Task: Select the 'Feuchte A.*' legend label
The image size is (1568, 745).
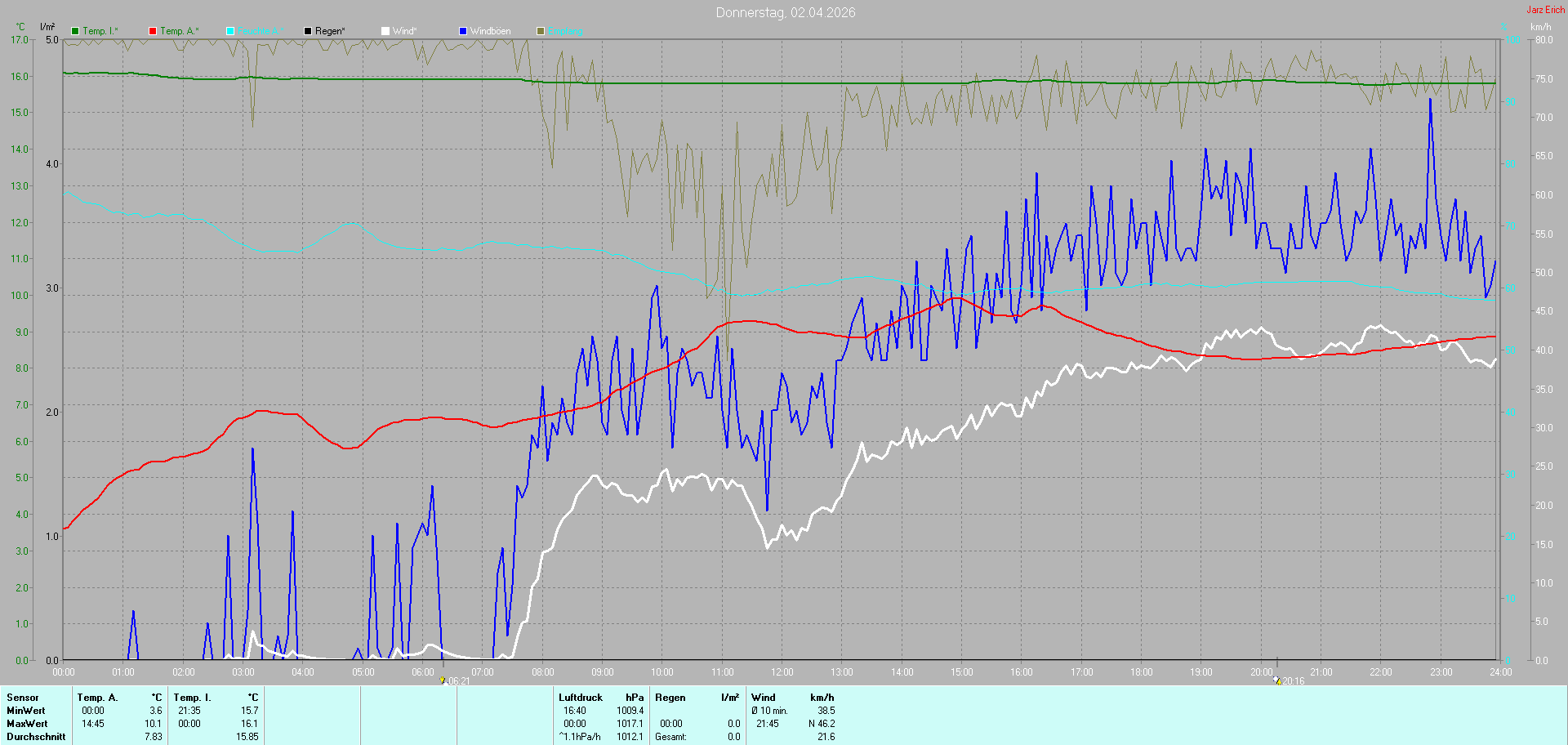Action: tap(261, 31)
